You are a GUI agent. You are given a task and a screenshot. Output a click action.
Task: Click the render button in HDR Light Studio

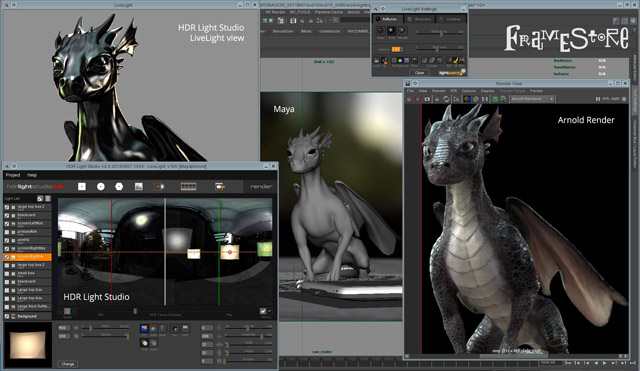(261, 187)
